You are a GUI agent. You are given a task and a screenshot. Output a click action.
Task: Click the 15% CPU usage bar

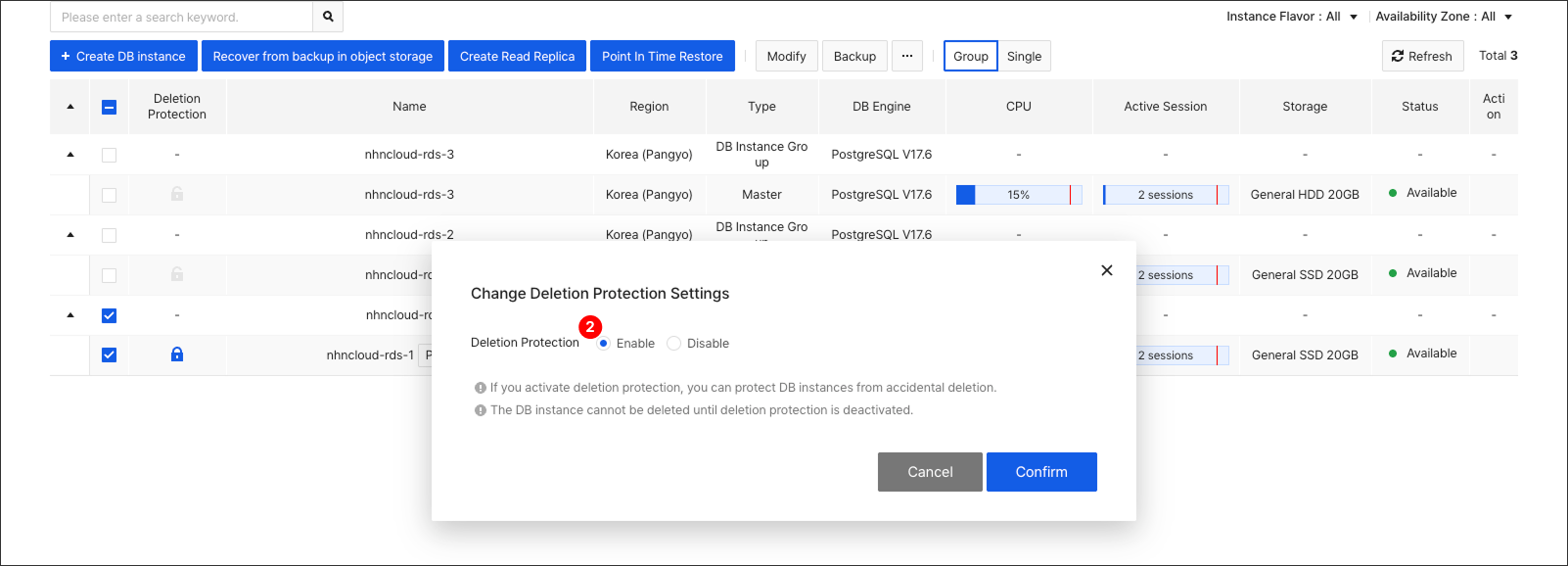[1019, 195]
